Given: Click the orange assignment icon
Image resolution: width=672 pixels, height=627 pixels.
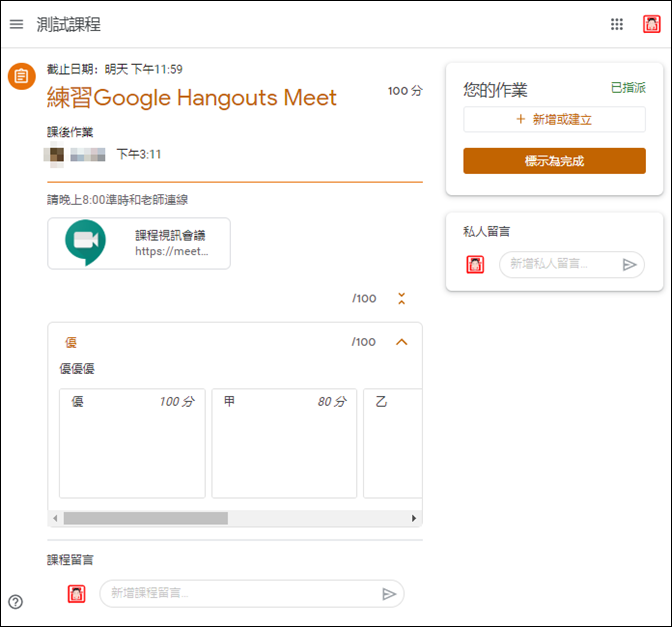Looking at the screenshot, I should tap(21, 76).
